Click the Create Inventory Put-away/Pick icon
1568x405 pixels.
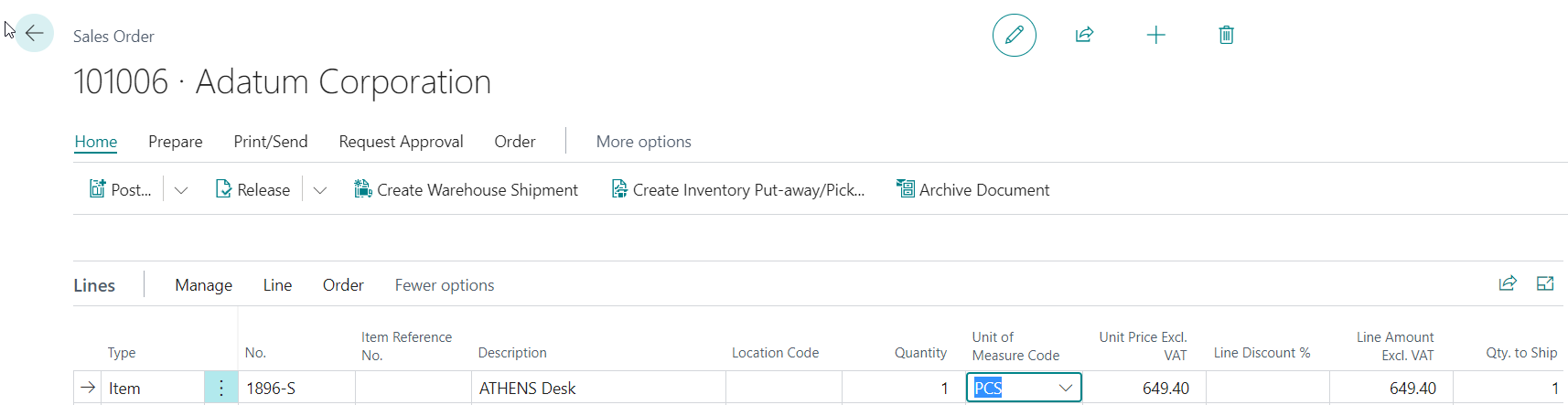tap(619, 189)
